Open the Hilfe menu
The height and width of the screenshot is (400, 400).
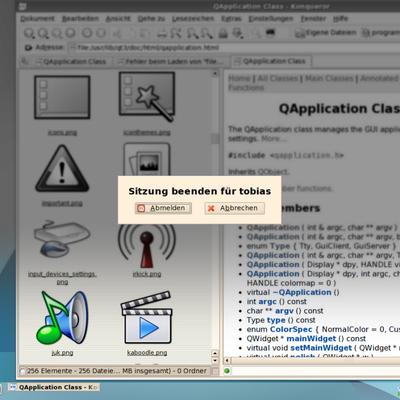340,19
